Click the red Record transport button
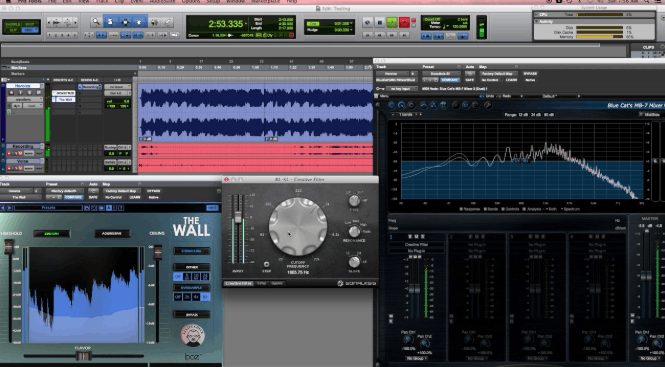The image size is (665, 367). tap(404, 22)
